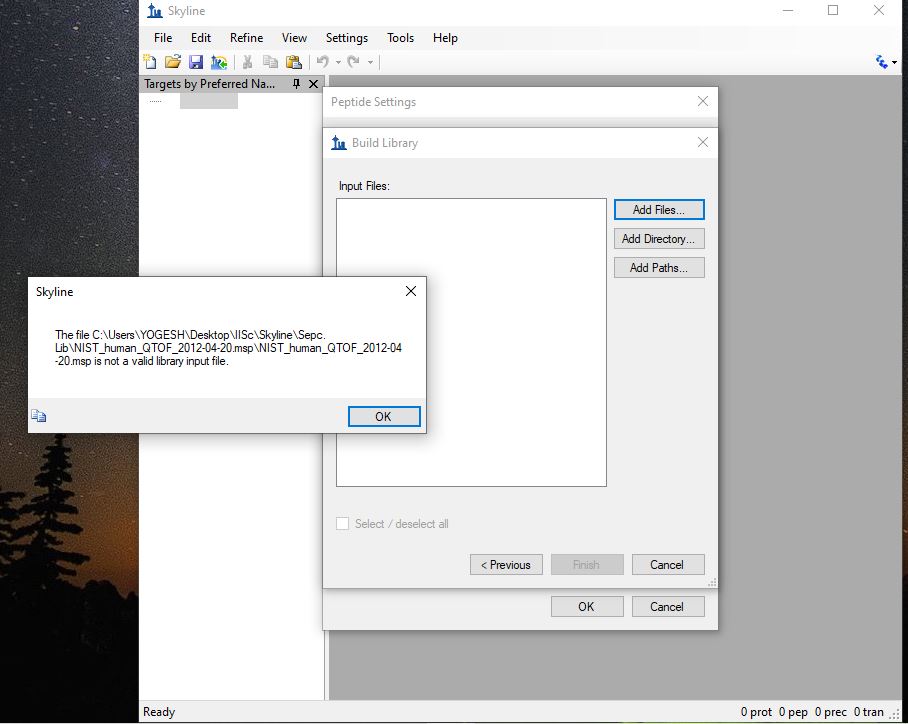908x724 pixels.
Task: Close the Targets by Preferred Name panel
Action: [313, 84]
